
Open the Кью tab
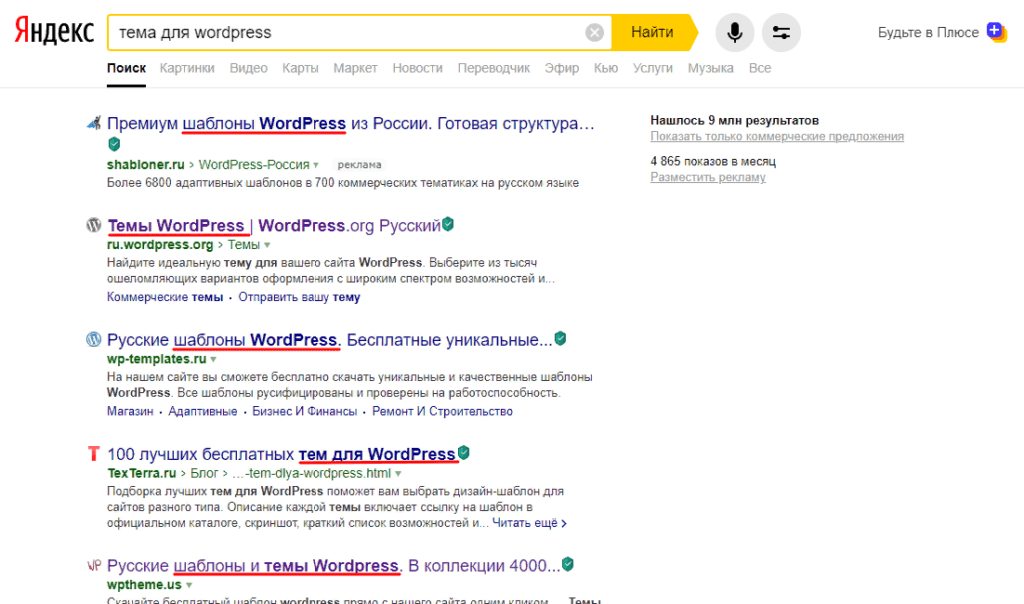pyautogui.click(x=606, y=68)
